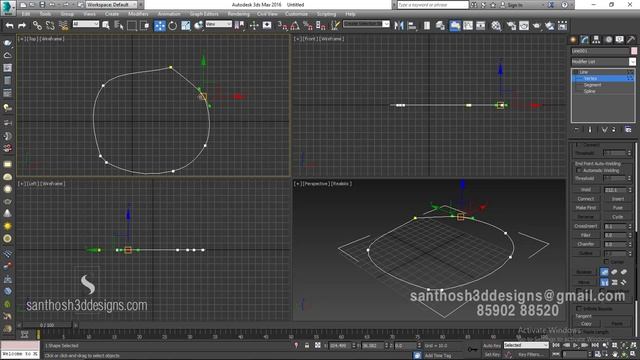Select Segment sub-object in modifier stack
Image resolution: width=640 pixels, height=360 pixels.
click(x=592, y=85)
